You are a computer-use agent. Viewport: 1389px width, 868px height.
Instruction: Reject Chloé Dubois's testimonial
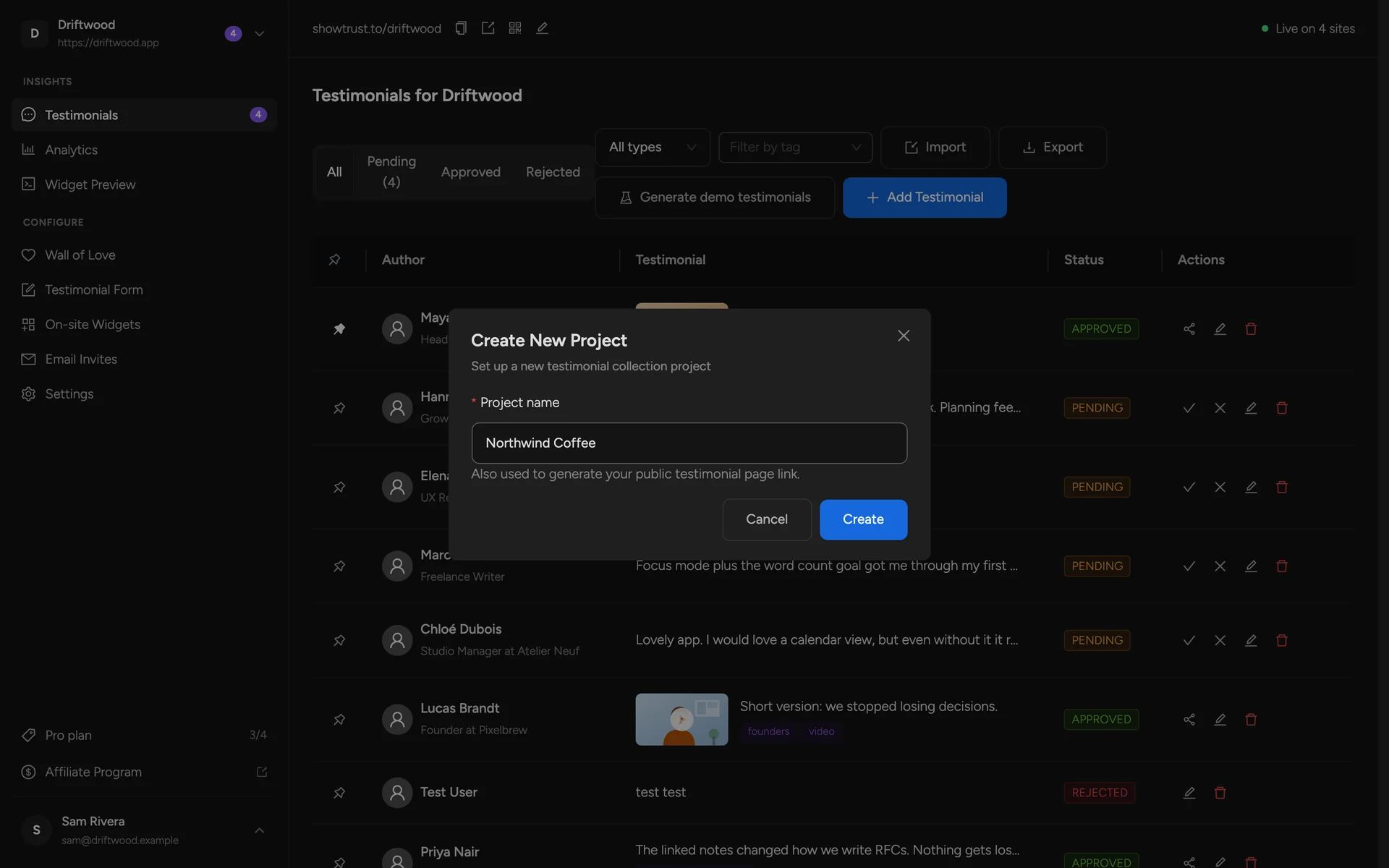click(x=1220, y=641)
